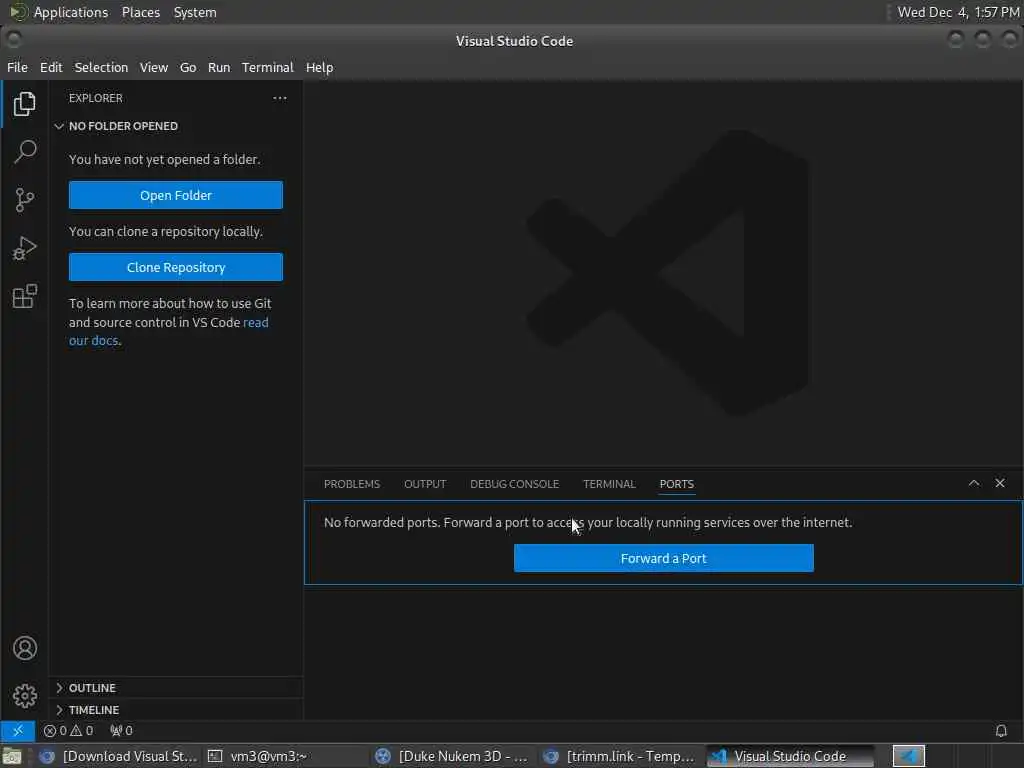Open the File menu
Viewport: 1024px width, 768px height.
pyautogui.click(x=18, y=67)
